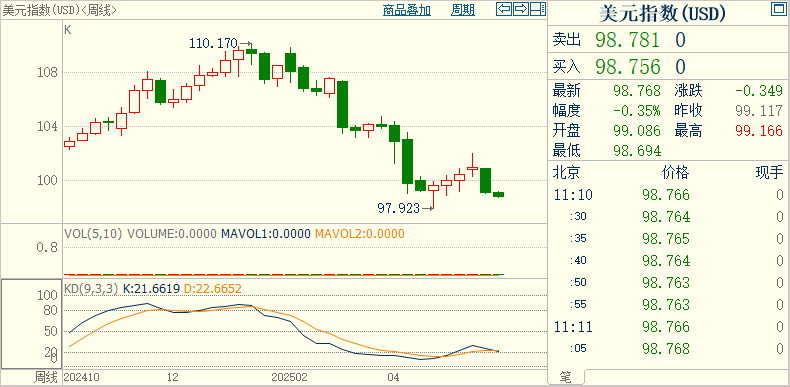Open the 周期 period link
Viewport: 790px width, 387px height.
(463, 10)
